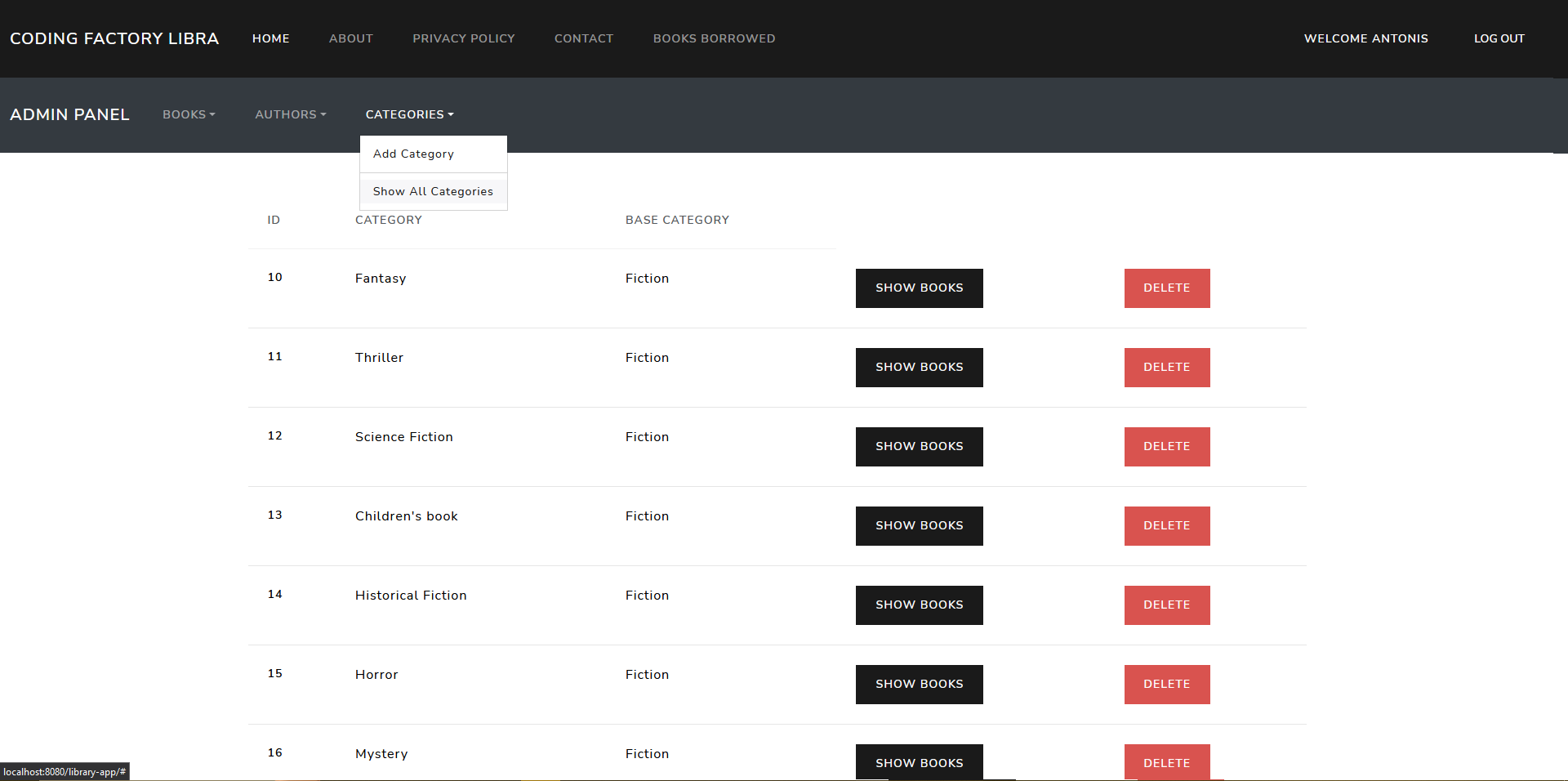
Task: View Books Borrowed page
Action: tap(714, 38)
